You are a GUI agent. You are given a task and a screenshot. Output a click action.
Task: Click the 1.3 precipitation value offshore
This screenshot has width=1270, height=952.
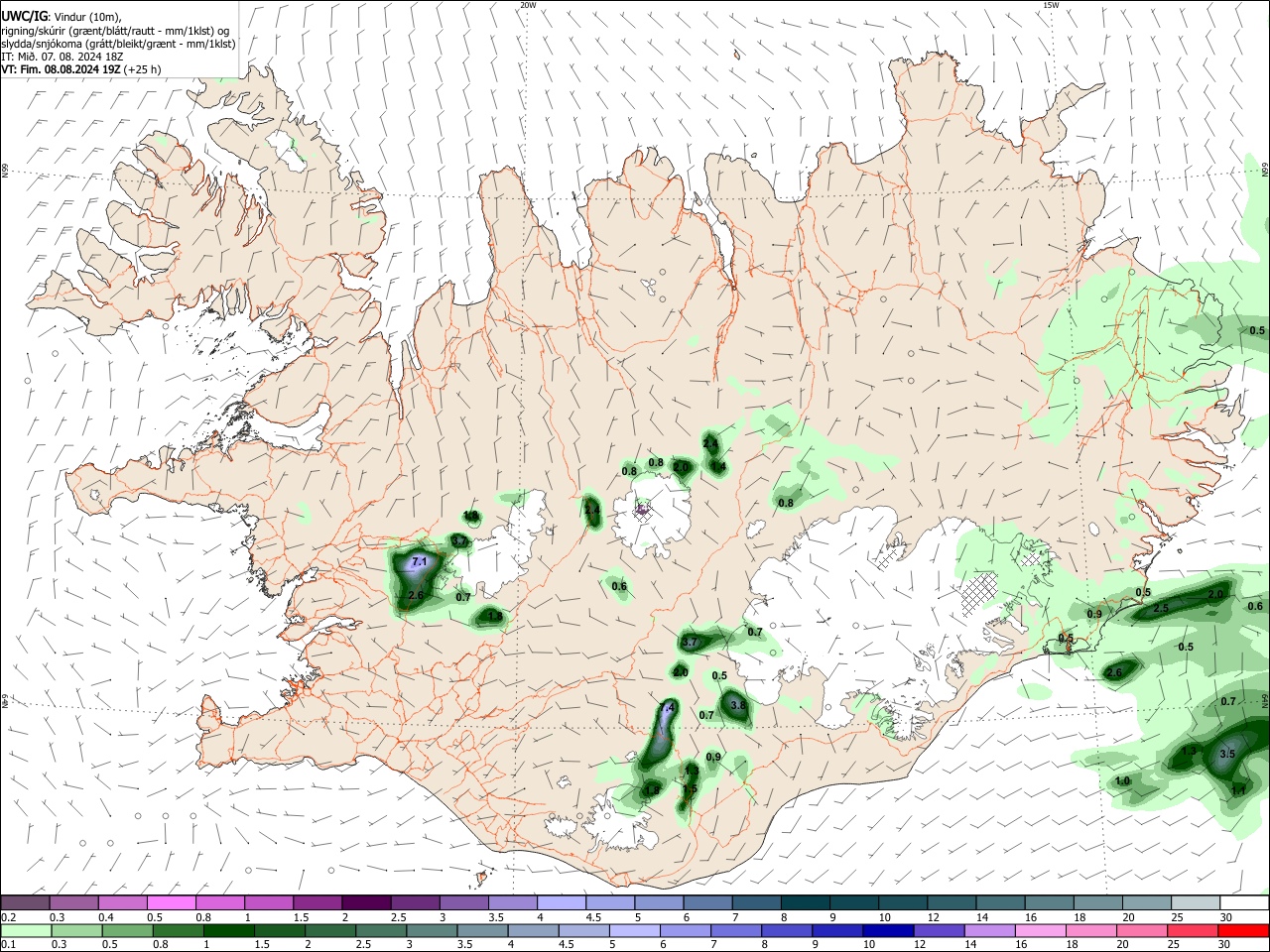click(1190, 752)
